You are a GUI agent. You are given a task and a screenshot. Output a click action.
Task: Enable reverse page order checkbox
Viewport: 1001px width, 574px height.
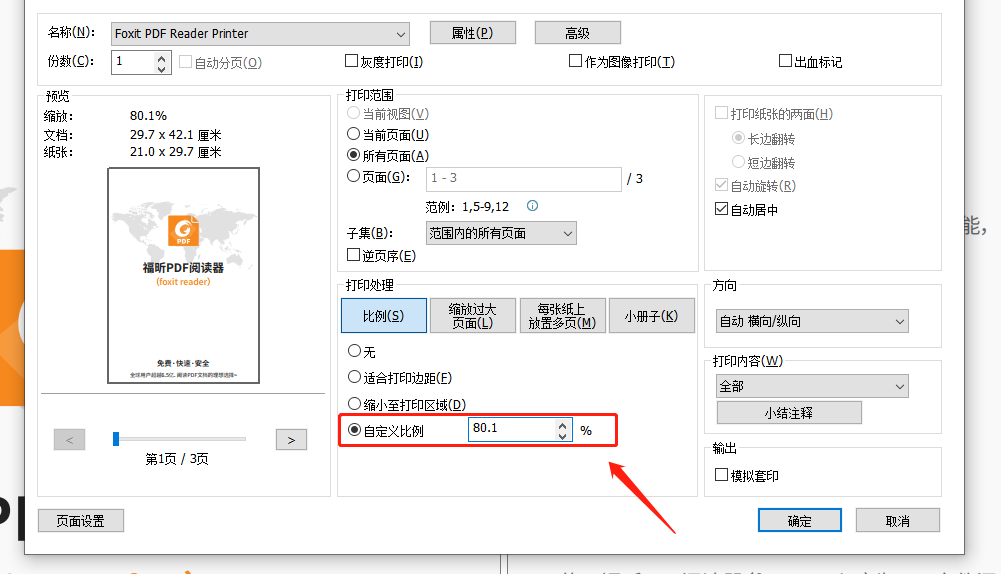click(354, 255)
